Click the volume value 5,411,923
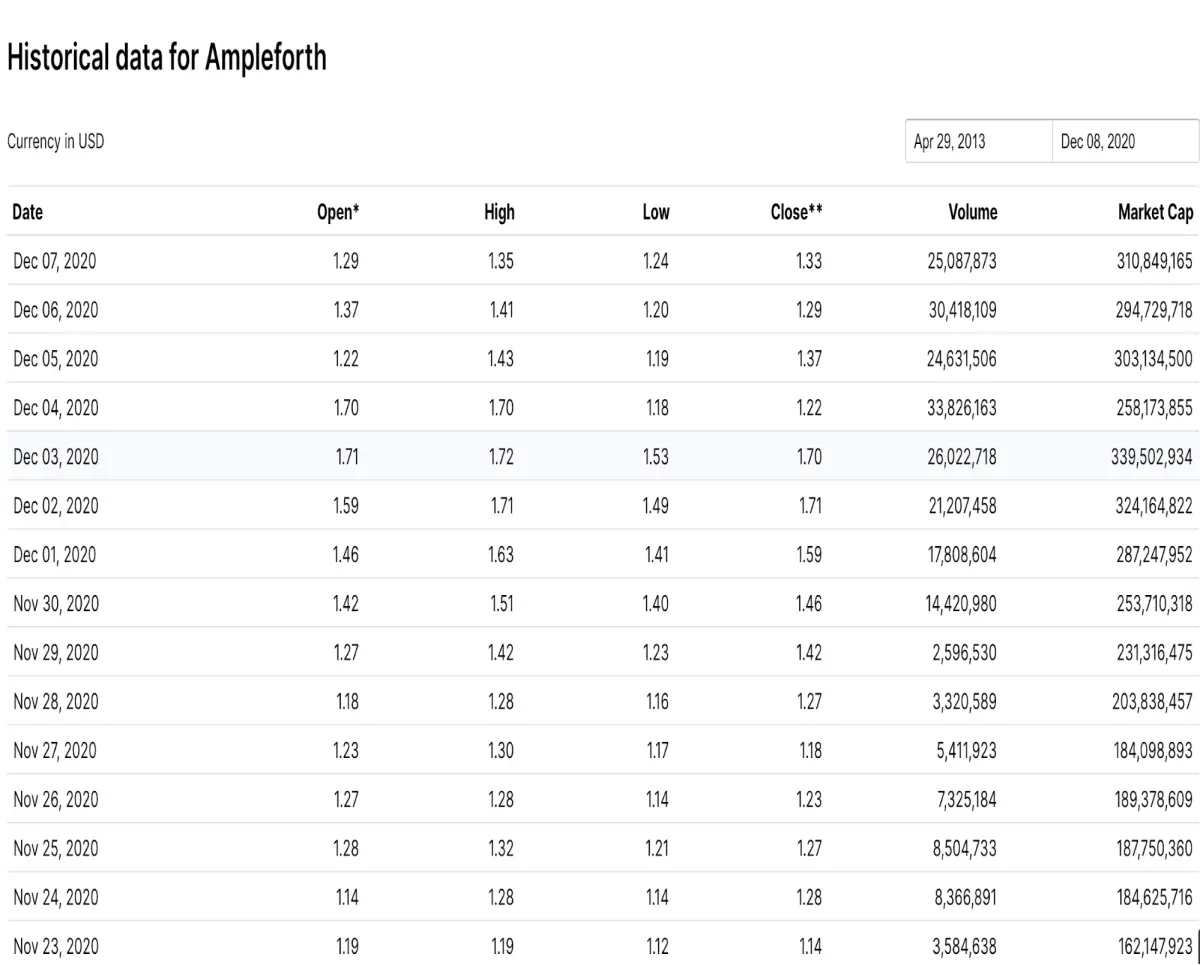Screen dimensions: 1200x965 [x=967, y=751]
